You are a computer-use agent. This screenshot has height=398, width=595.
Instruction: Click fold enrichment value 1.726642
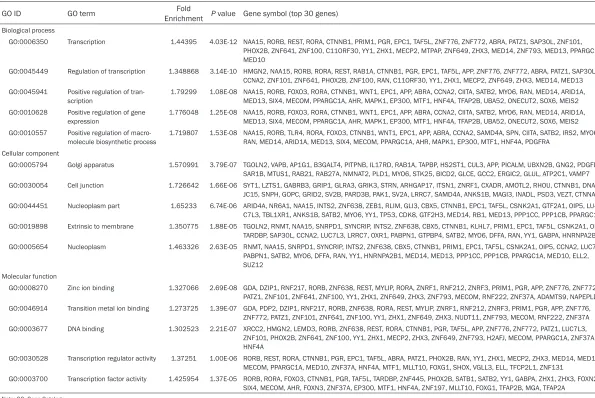(184, 185)
